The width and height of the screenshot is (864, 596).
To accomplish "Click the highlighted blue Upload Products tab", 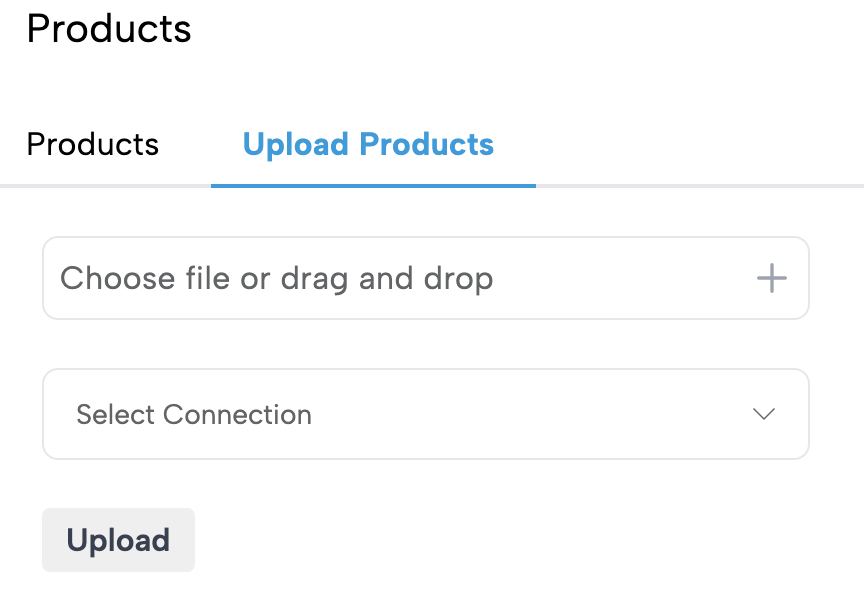I will (x=368, y=144).
